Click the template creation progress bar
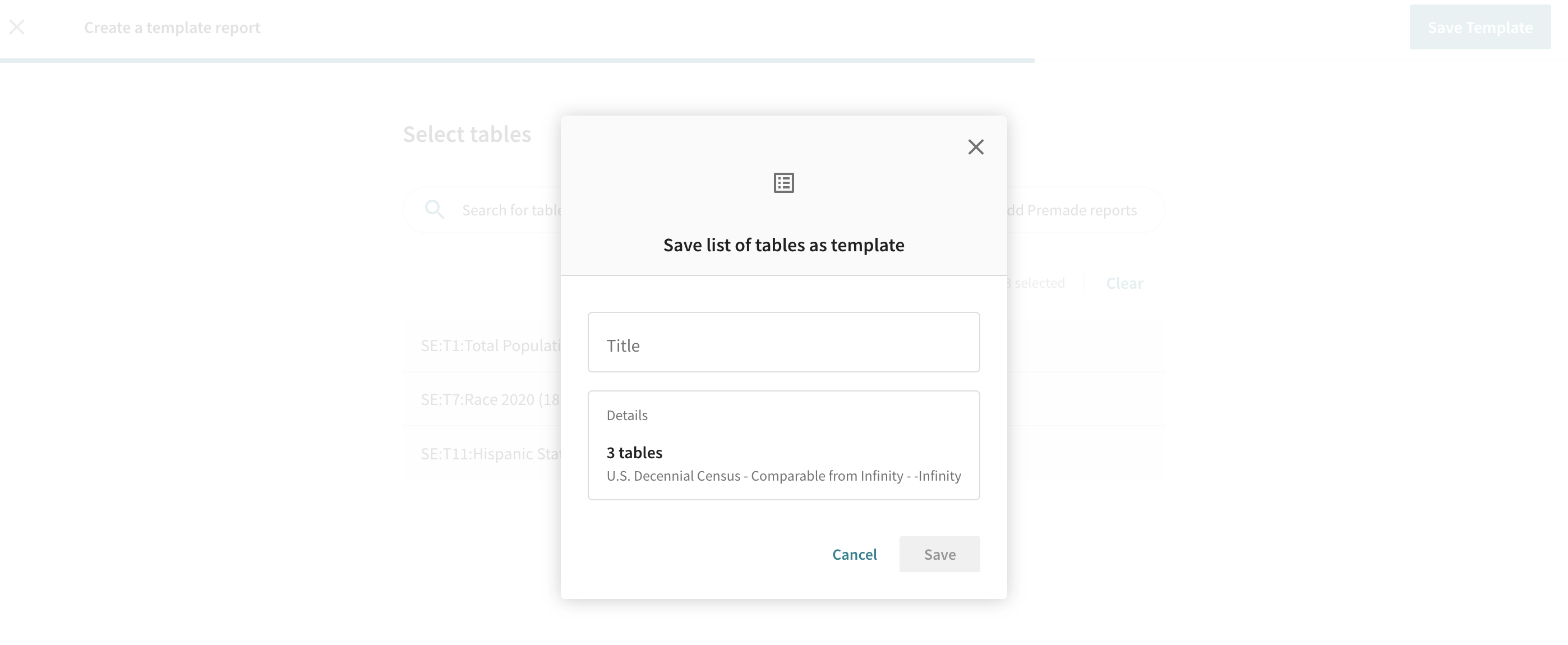 pos(518,60)
